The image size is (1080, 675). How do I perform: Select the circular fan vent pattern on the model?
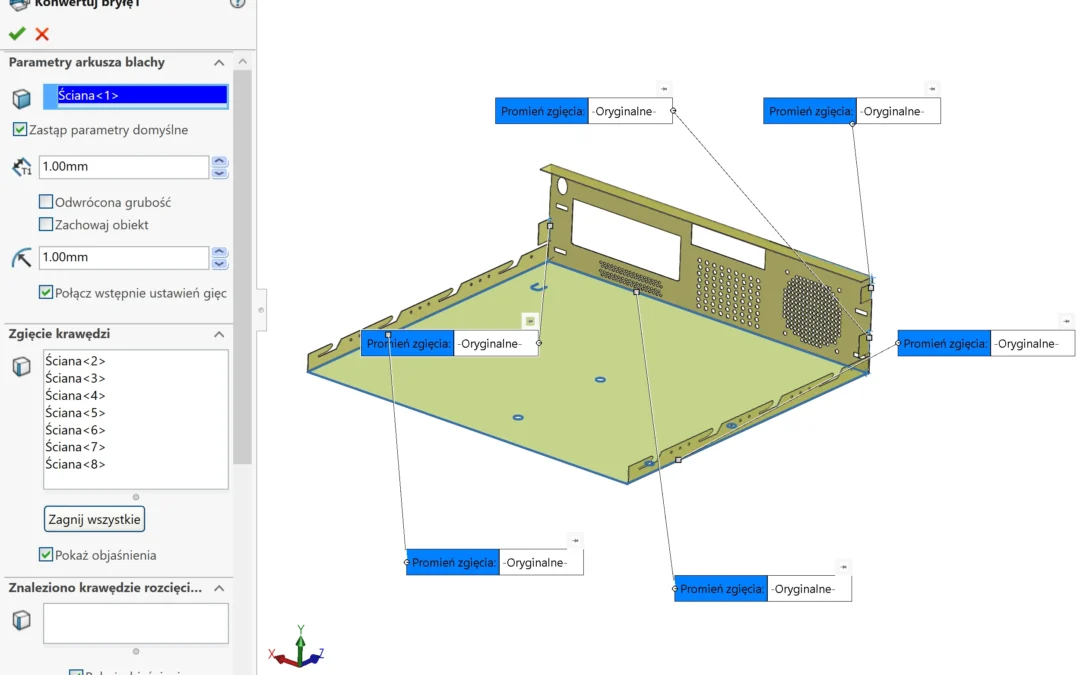pos(811,311)
